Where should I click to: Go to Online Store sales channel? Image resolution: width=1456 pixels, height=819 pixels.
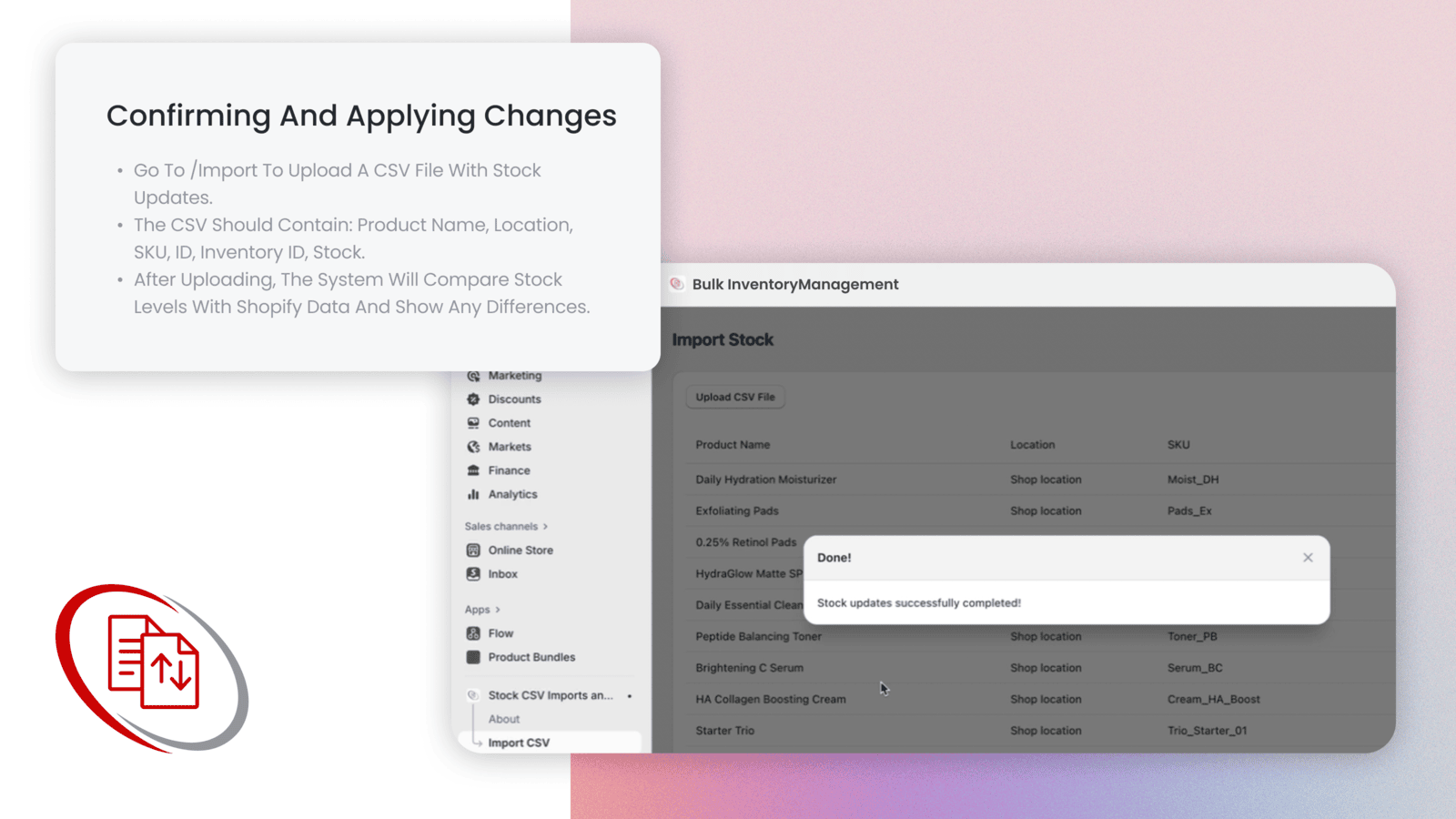[521, 551]
